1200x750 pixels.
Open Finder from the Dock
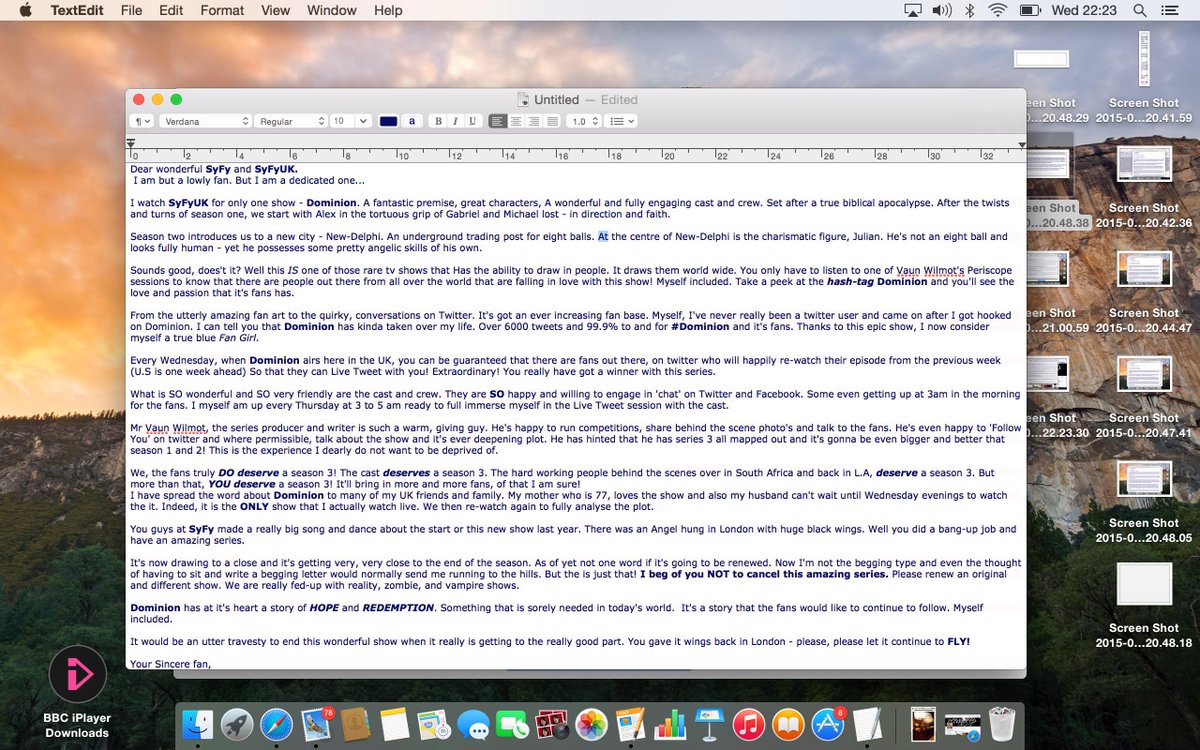click(x=200, y=726)
